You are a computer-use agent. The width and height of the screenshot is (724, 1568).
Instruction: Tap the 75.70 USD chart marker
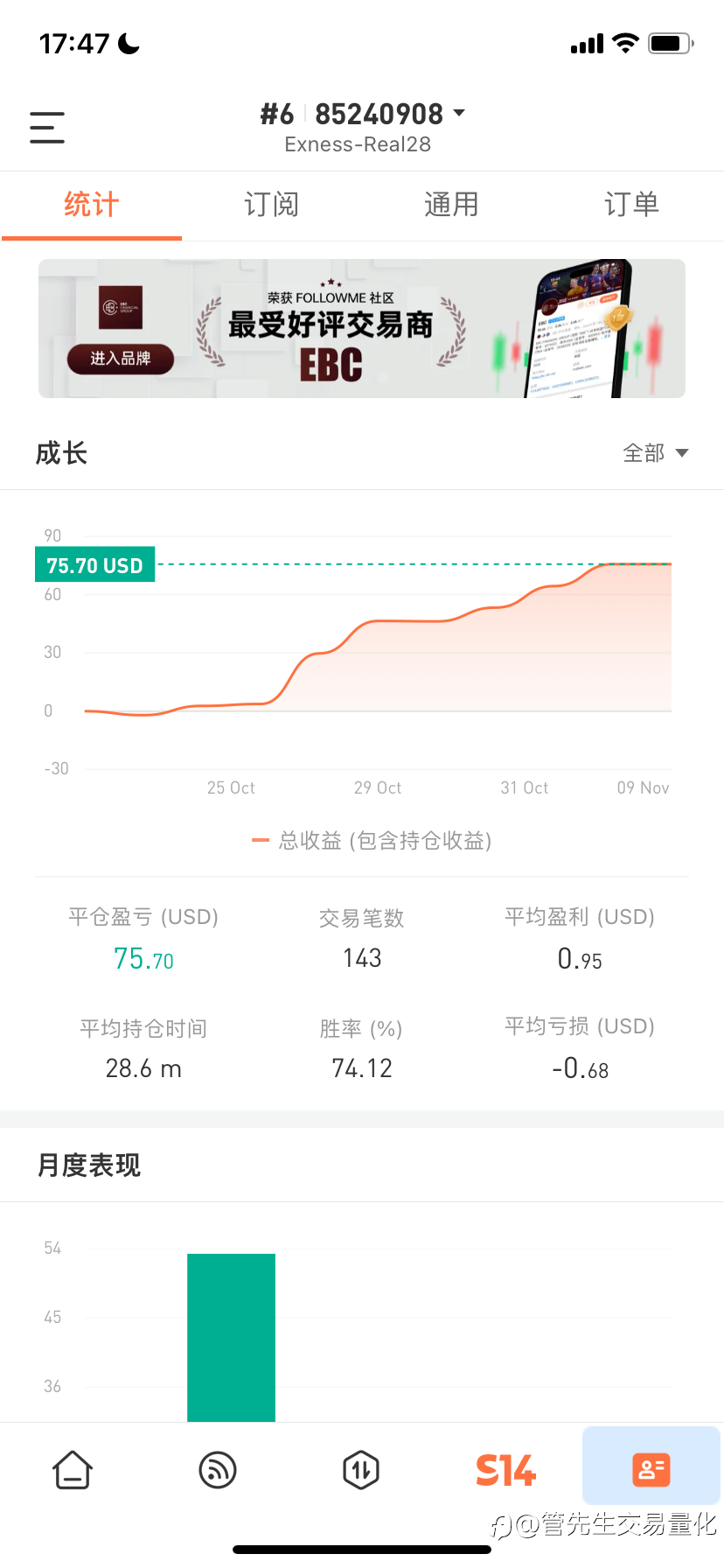tap(94, 565)
